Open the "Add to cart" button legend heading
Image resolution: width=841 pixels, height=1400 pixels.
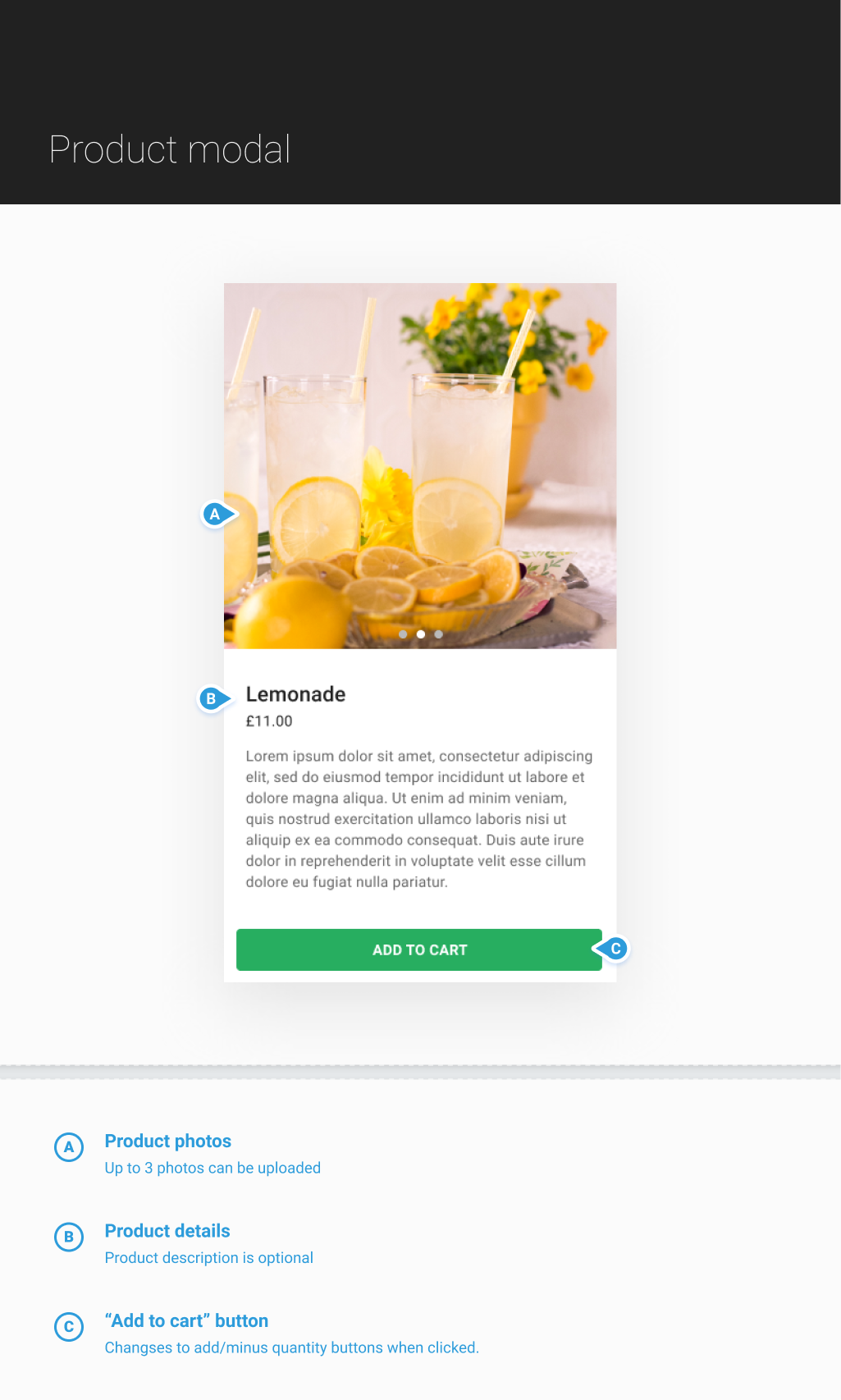pyautogui.click(x=186, y=1320)
